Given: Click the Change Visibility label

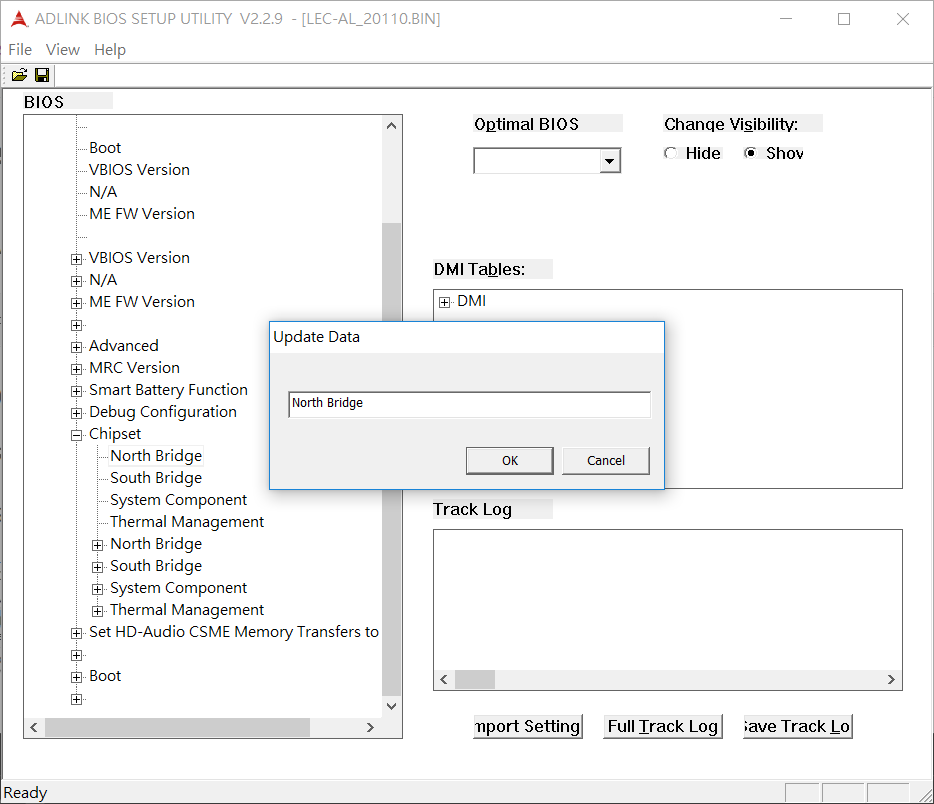Looking at the screenshot, I should click(x=731, y=124).
